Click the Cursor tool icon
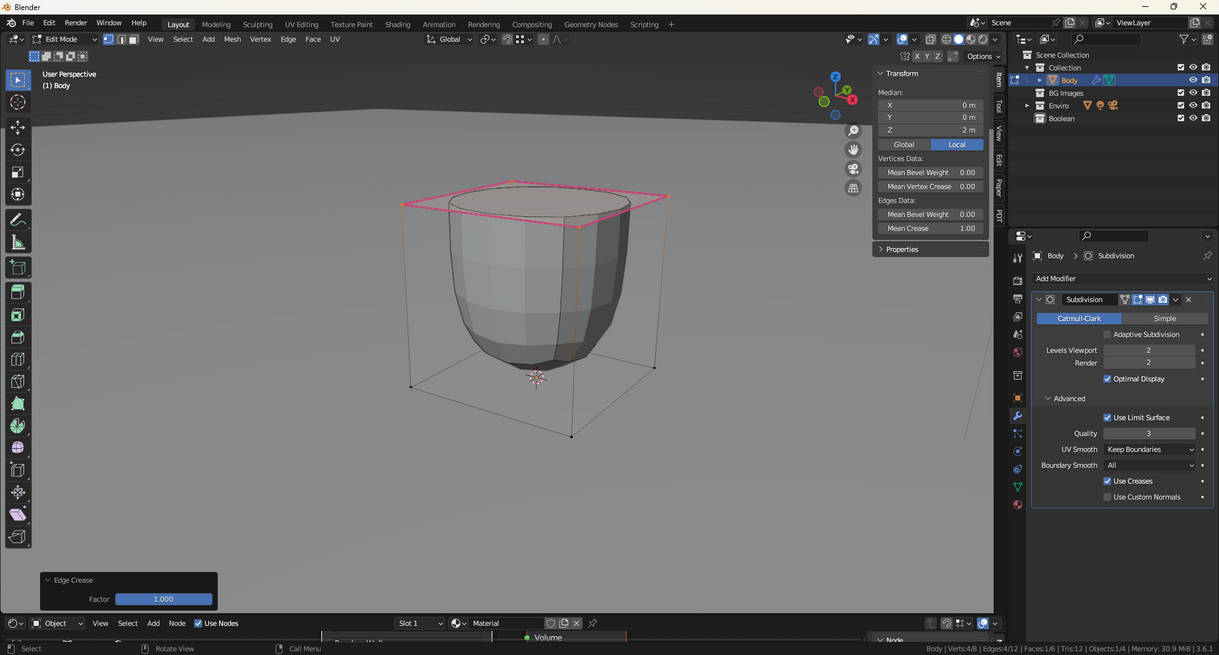 click(x=18, y=102)
